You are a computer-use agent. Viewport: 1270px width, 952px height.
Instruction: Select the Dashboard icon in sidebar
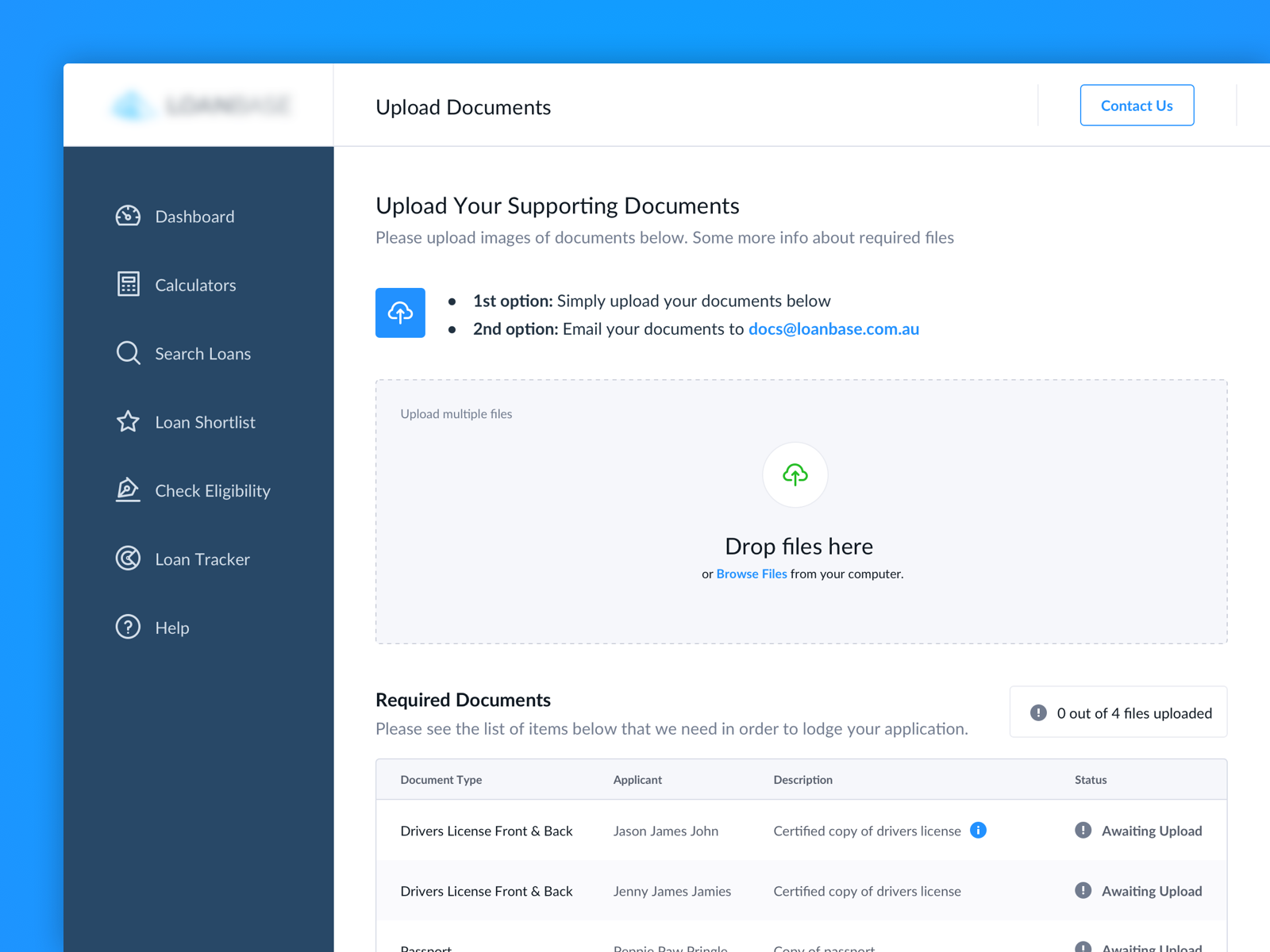[128, 216]
